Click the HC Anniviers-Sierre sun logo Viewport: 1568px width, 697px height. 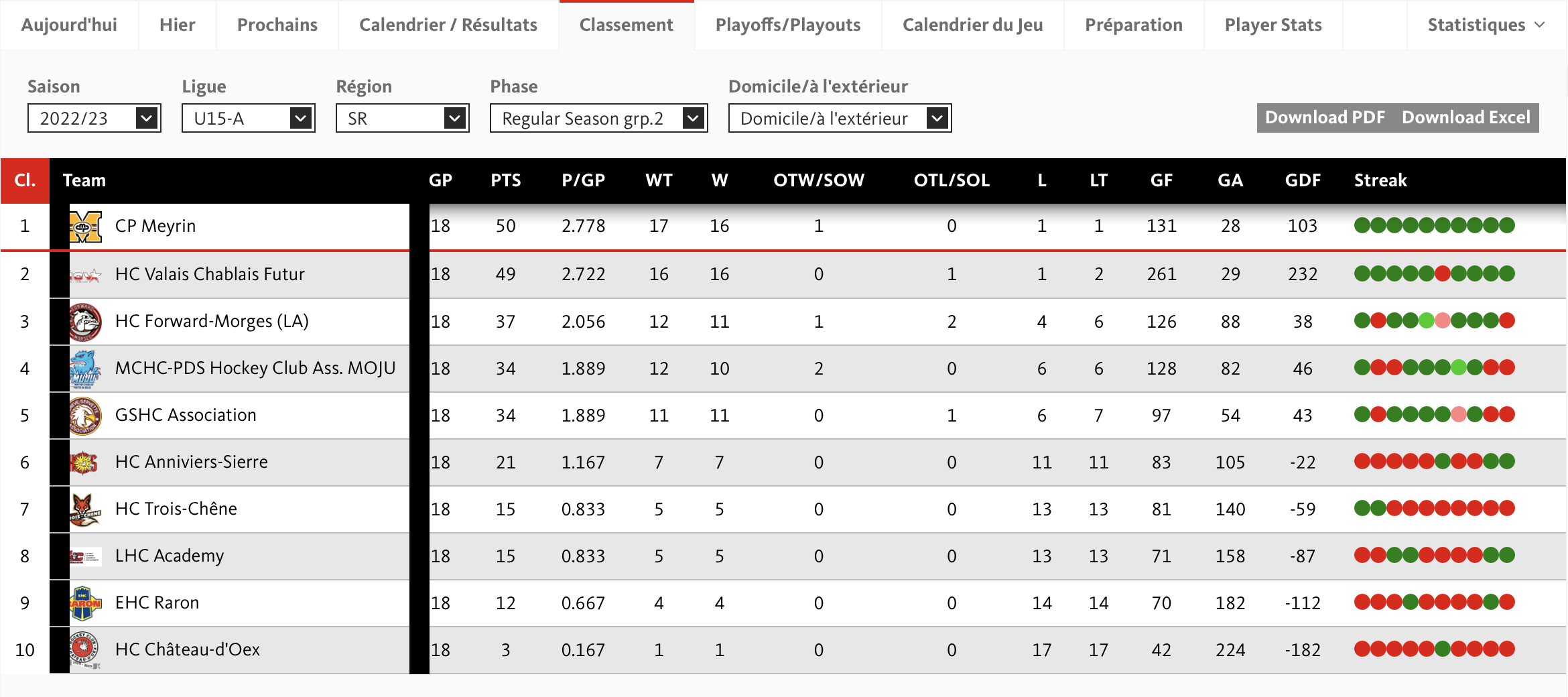point(85,462)
